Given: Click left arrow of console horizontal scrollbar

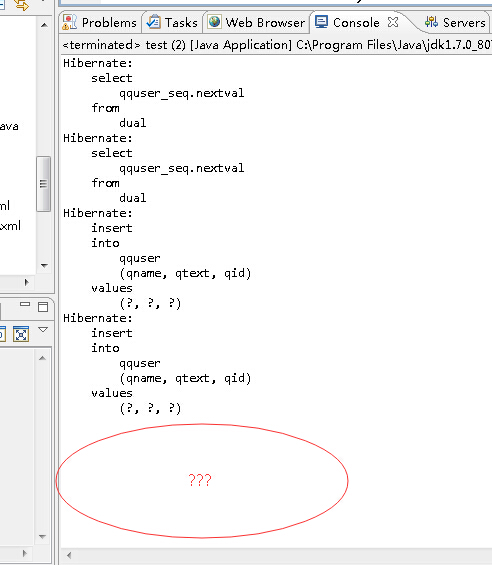Looking at the screenshot, I should point(69,555).
